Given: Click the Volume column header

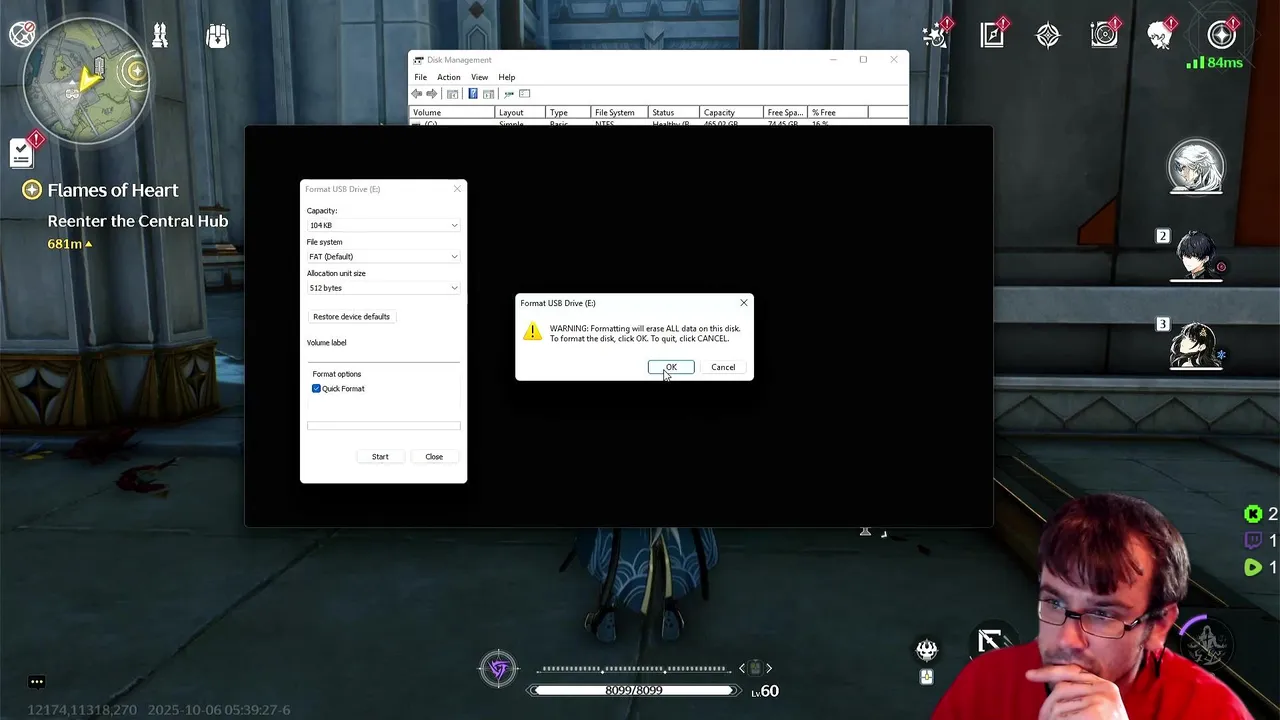Looking at the screenshot, I should pos(453,112).
